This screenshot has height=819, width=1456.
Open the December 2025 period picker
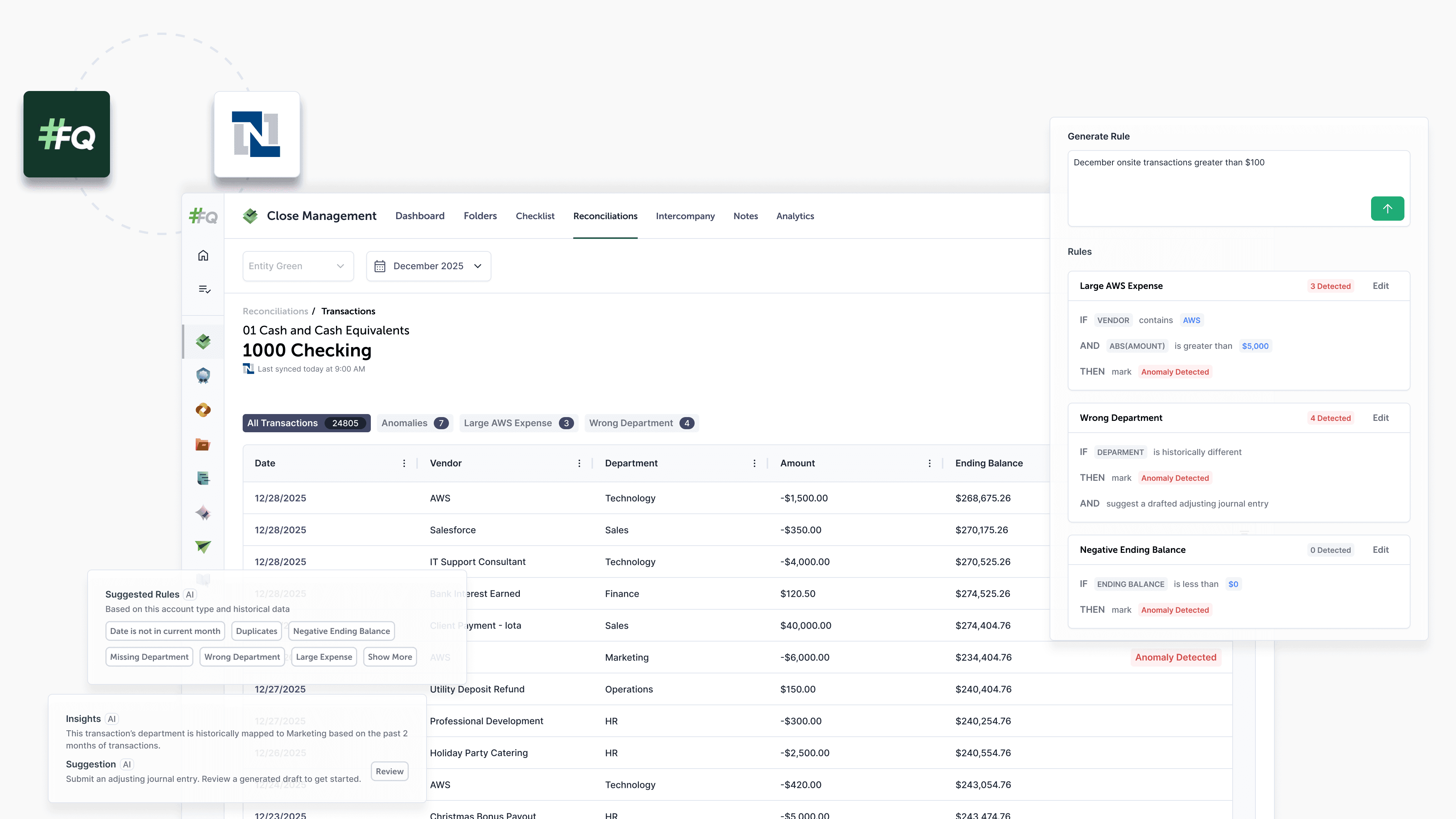428,266
